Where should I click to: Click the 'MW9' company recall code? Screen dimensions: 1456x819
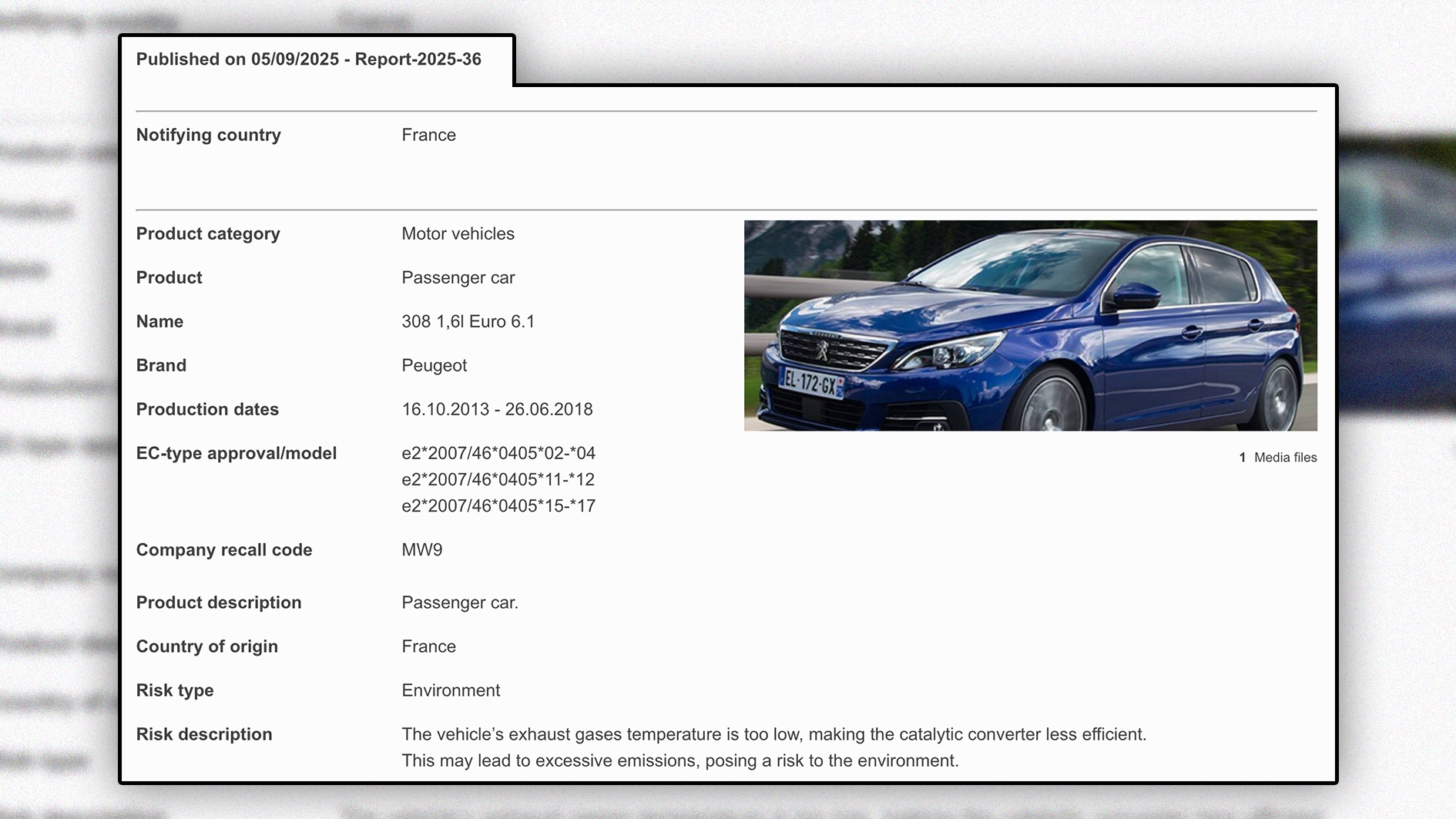421,549
